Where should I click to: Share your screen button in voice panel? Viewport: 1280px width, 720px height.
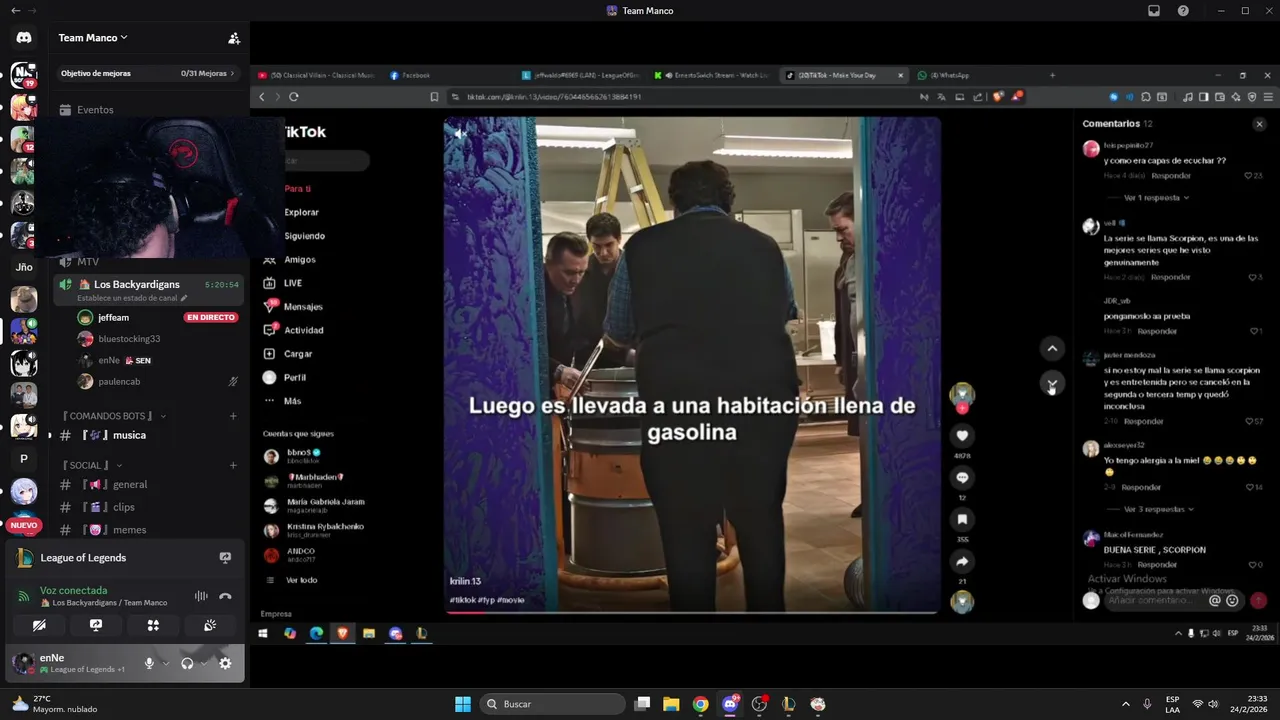[96, 625]
